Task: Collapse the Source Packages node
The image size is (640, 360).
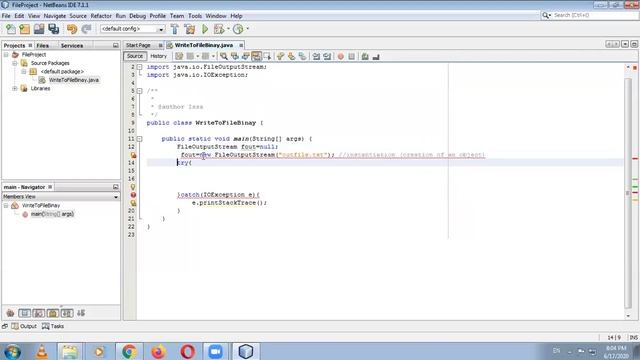Action: pyautogui.click(x=15, y=63)
